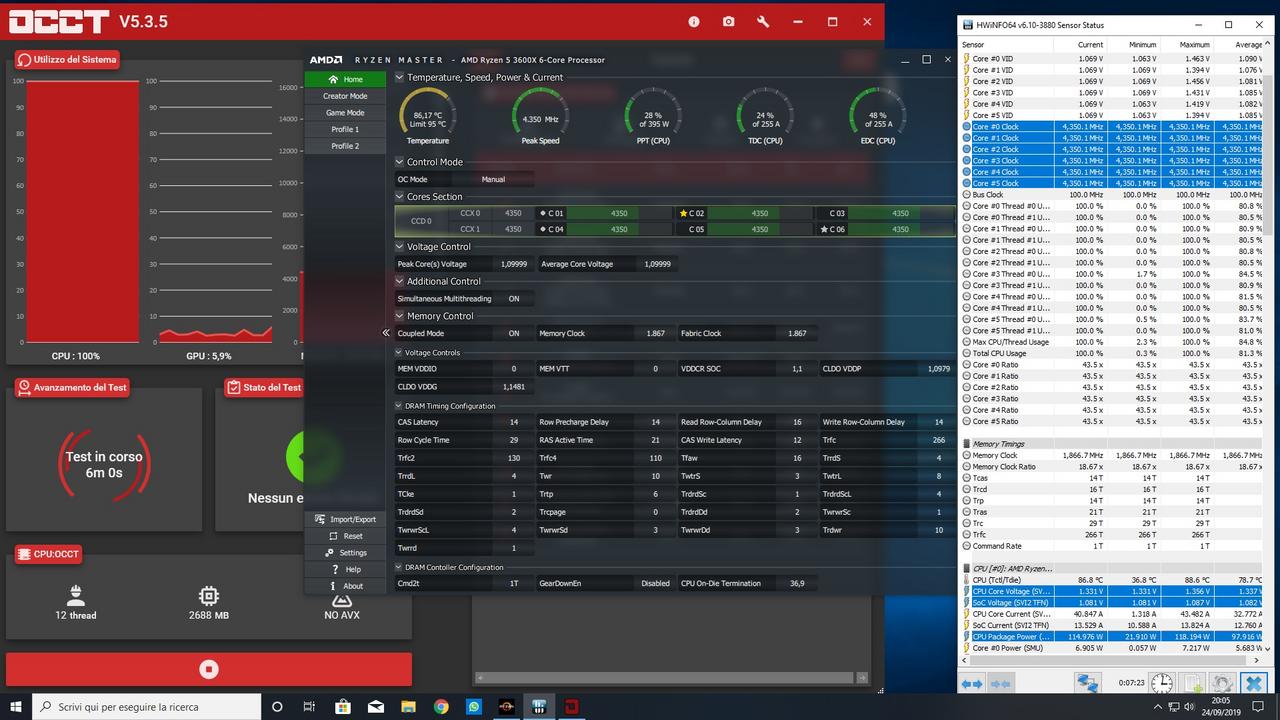The image size is (1280, 720).
Task: Open Microsoft Store from taskbar
Action: (342, 706)
